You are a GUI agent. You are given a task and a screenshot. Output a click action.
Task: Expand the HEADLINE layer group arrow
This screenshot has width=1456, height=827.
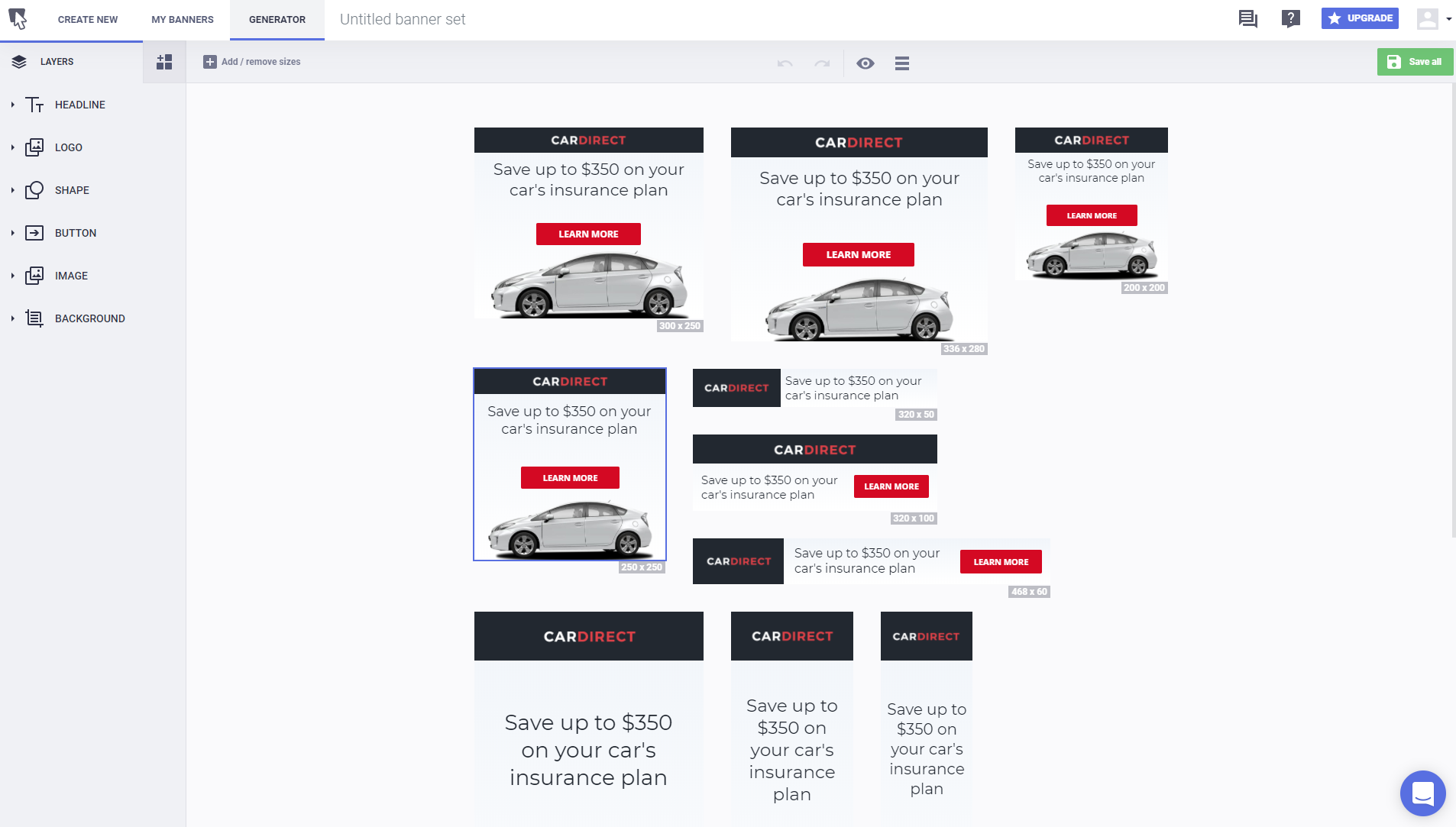click(12, 105)
